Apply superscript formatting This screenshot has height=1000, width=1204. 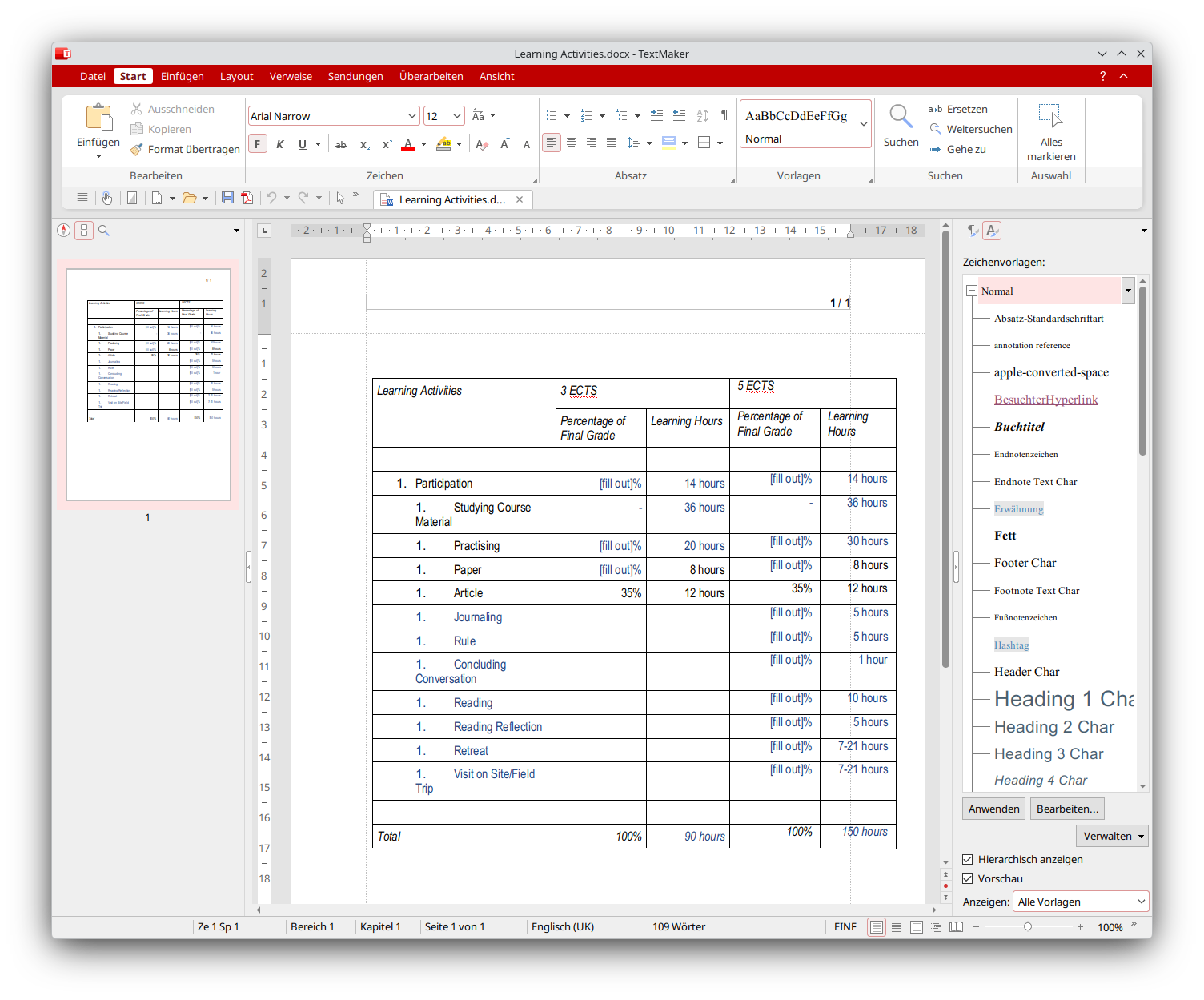tap(387, 144)
